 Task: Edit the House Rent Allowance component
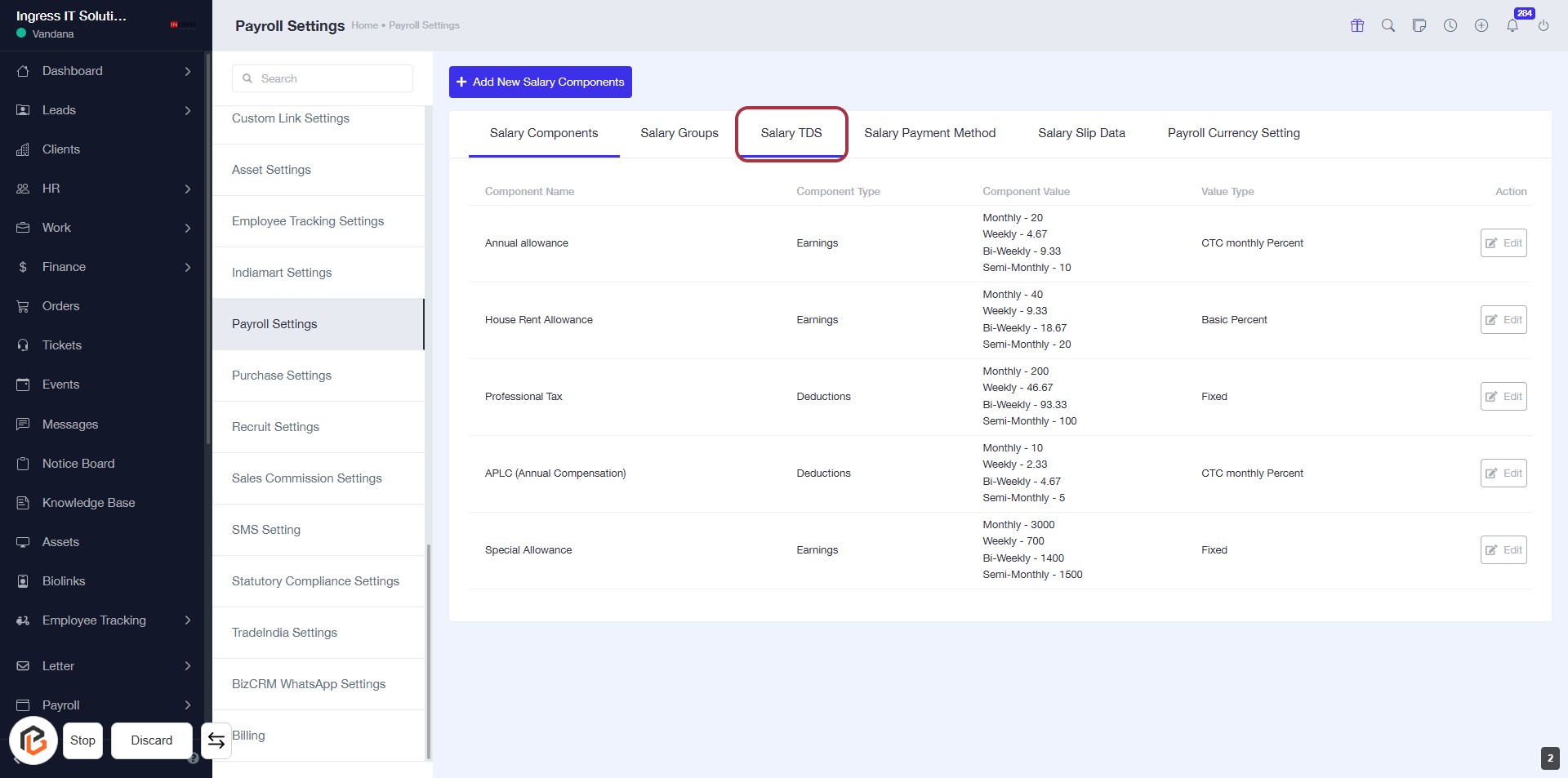click(x=1503, y=320)
